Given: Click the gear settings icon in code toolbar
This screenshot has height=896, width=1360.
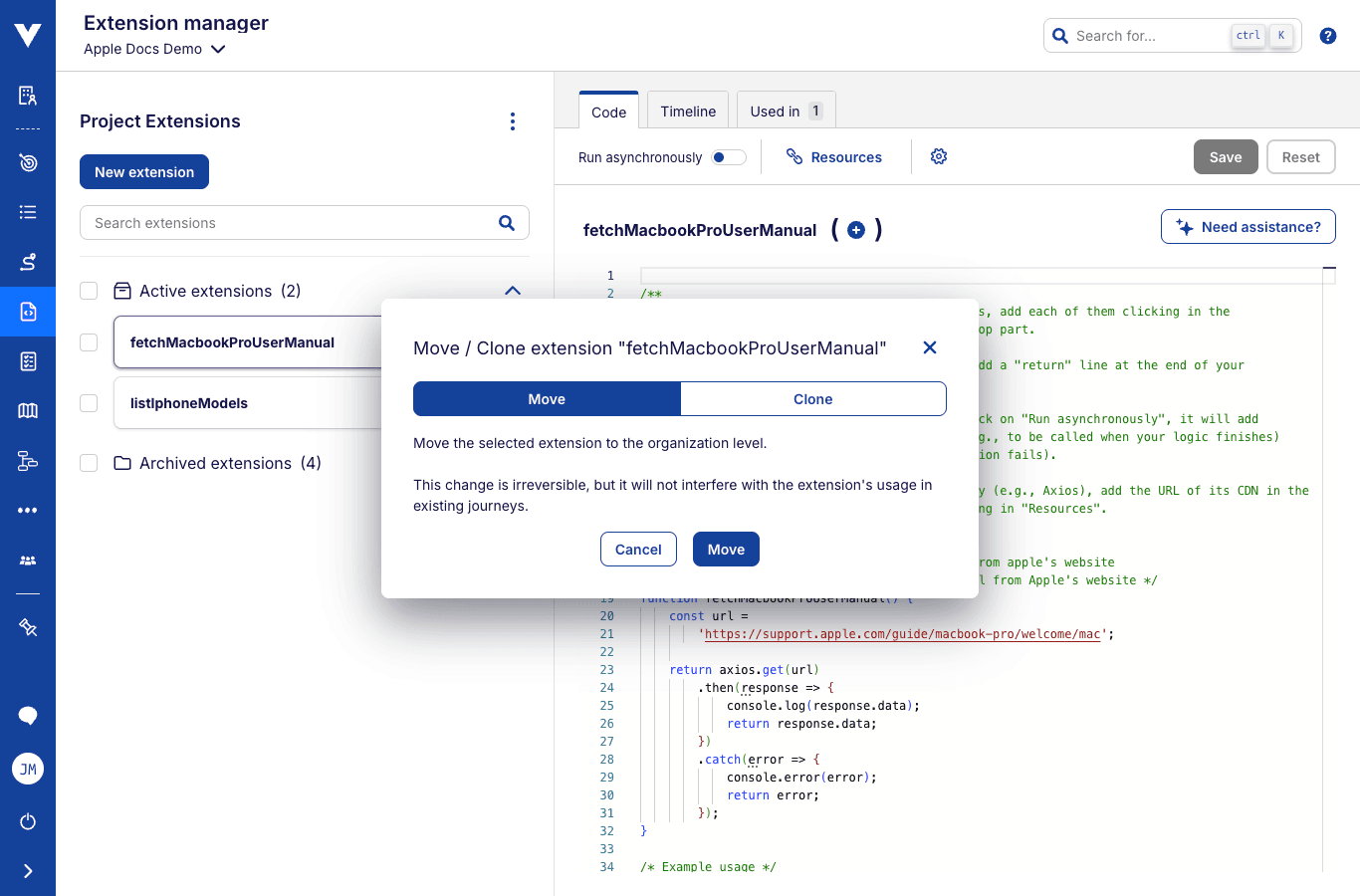Looking at the screenshot, I should (938, 156).
